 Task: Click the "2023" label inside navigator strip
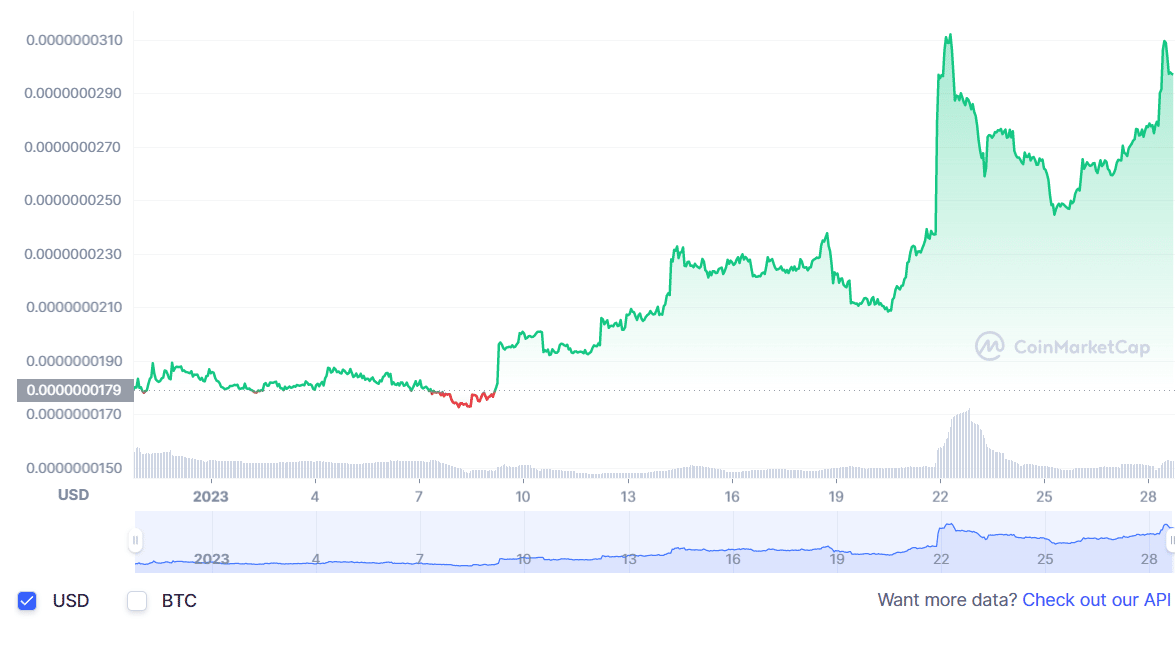click(x=211, y=559)
